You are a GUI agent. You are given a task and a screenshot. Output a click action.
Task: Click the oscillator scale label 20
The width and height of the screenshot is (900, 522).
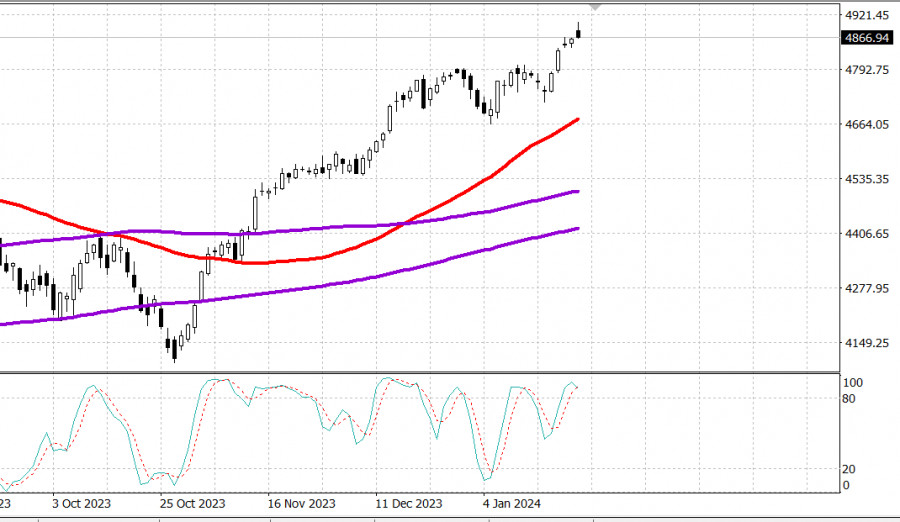(849, 469)
